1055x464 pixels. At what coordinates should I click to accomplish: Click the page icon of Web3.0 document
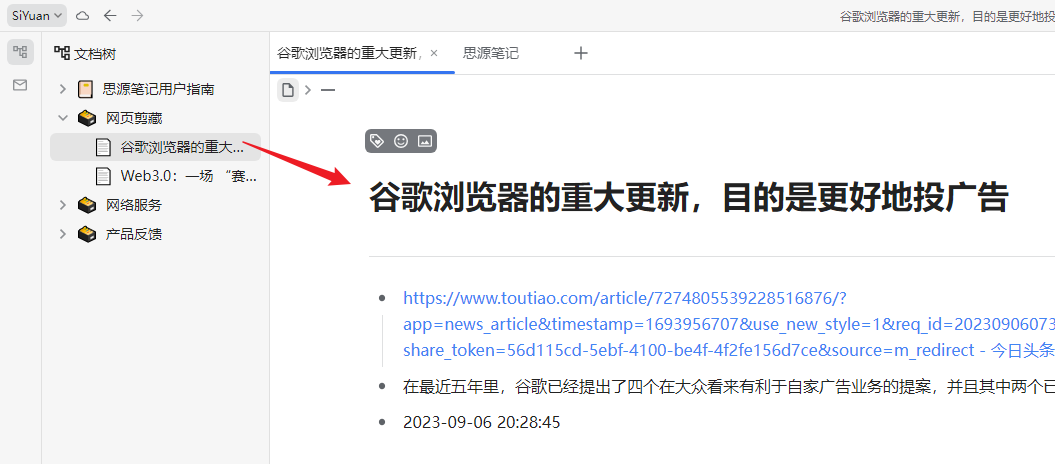coord(103,176)
